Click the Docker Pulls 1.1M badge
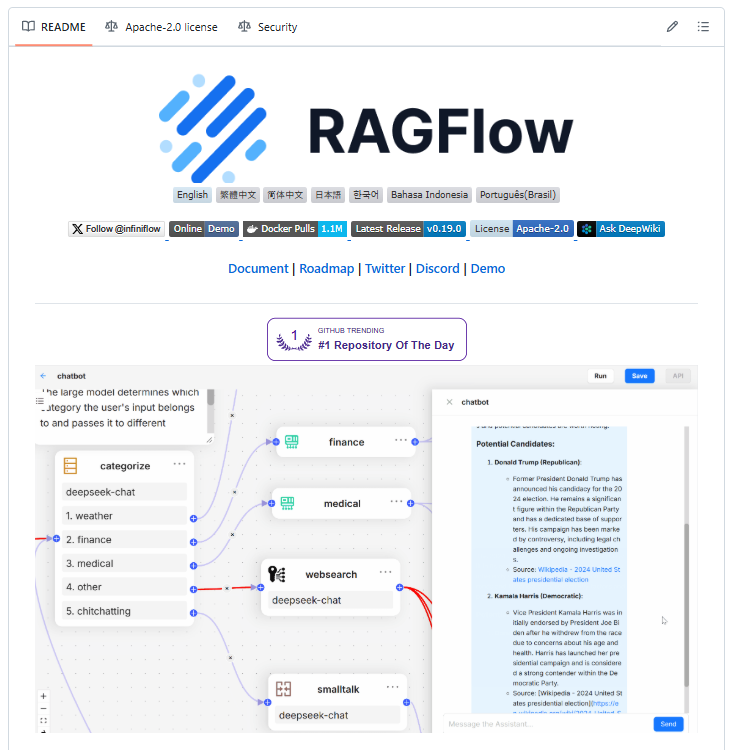This screenshot has width=729, height=750. click(x=295, y=229)
